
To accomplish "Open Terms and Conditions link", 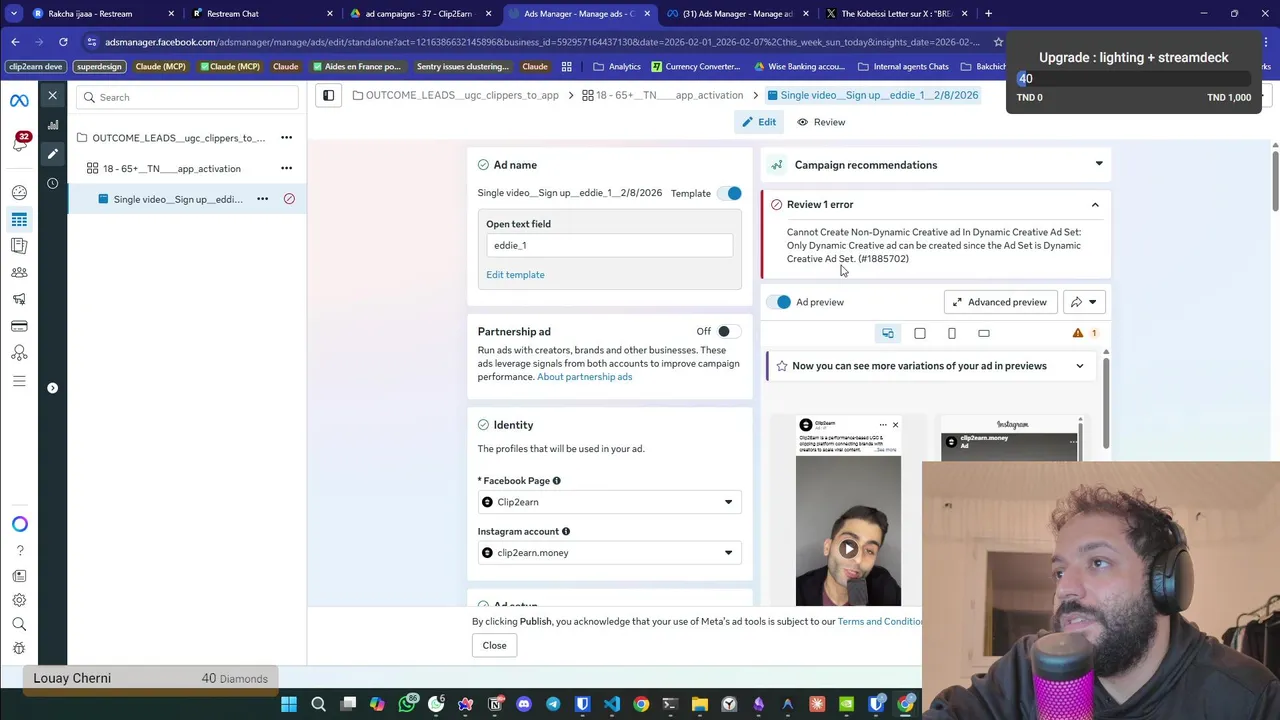I will tap(880, 622).
